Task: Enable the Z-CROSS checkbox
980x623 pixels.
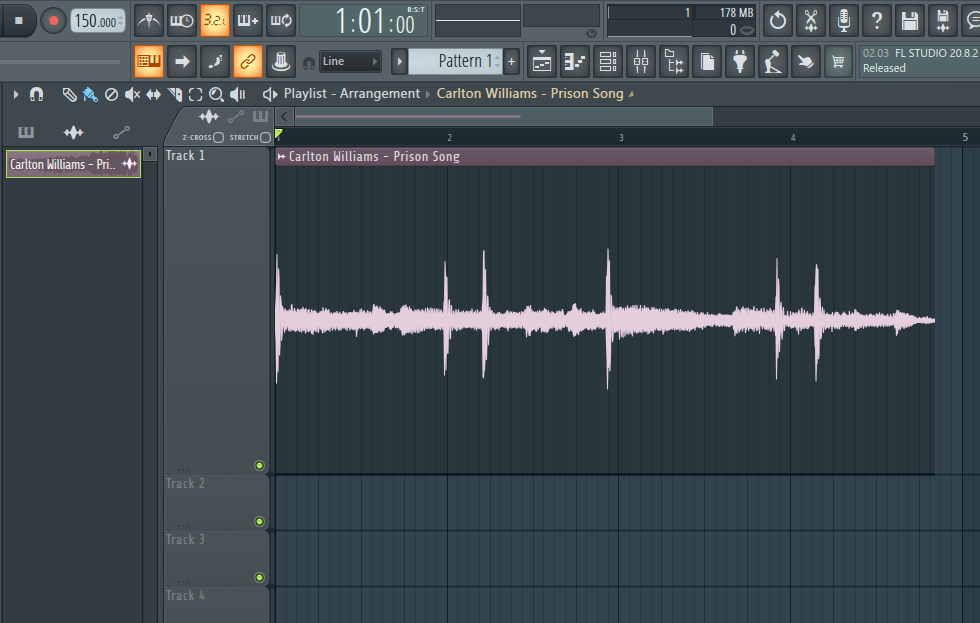Action: pyautogui.click(x=218, y=137)
